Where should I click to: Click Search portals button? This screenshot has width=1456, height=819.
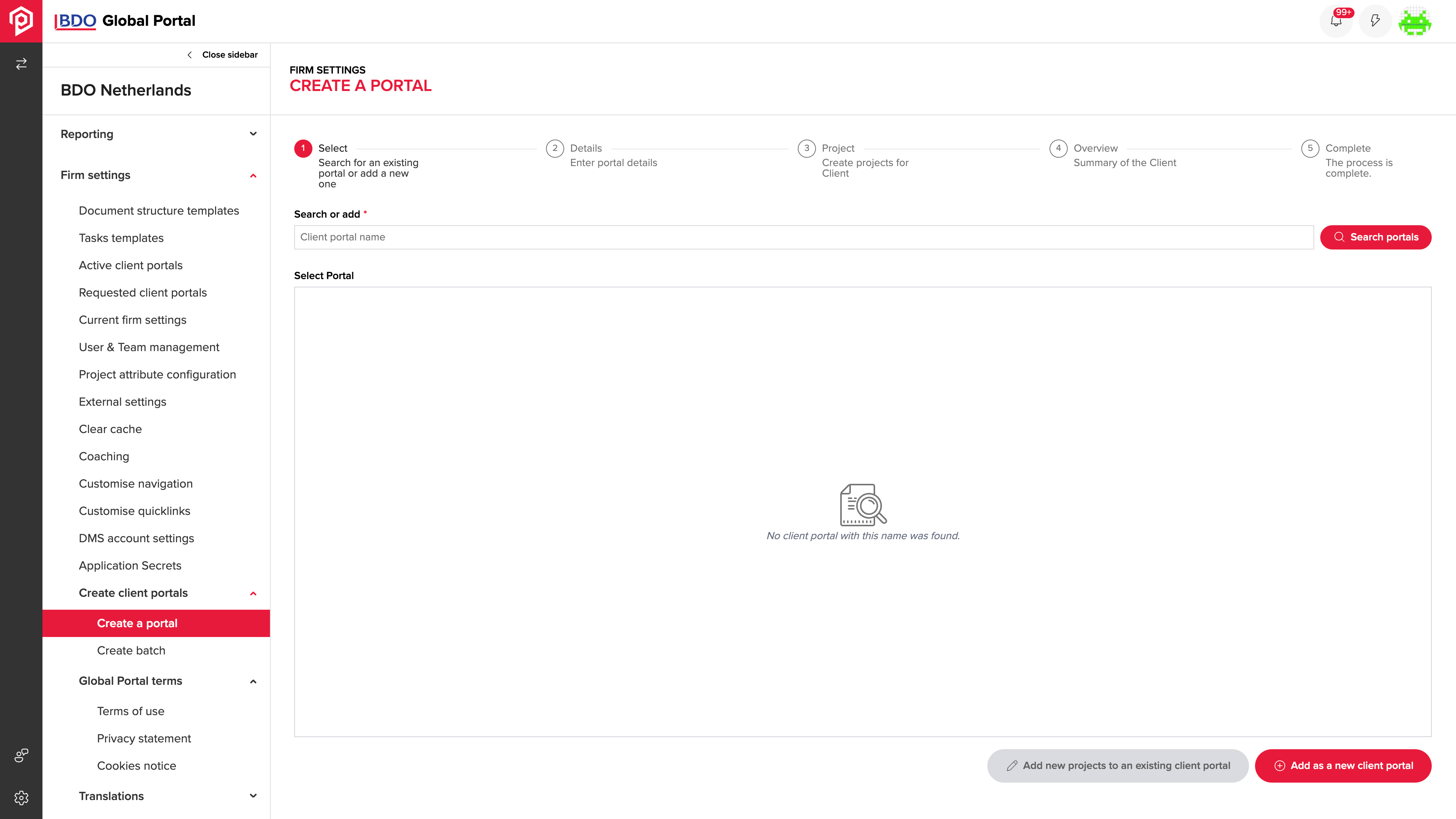click(1375, 237)
